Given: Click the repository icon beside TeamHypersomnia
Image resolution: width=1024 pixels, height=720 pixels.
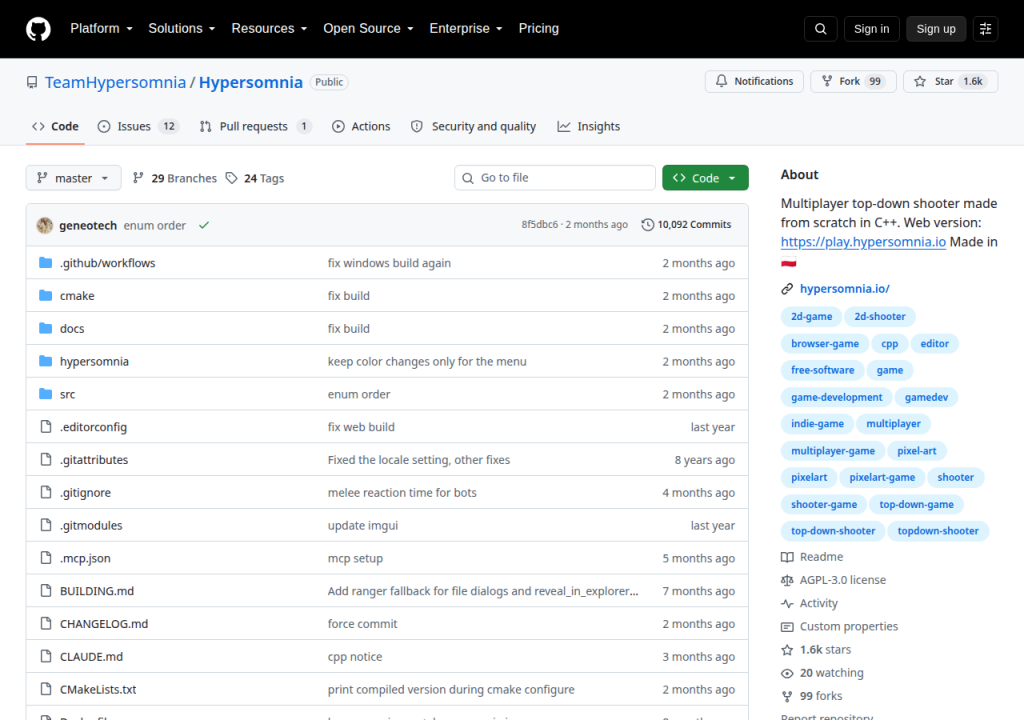Looking at the screenshot, I should [31, 82].
